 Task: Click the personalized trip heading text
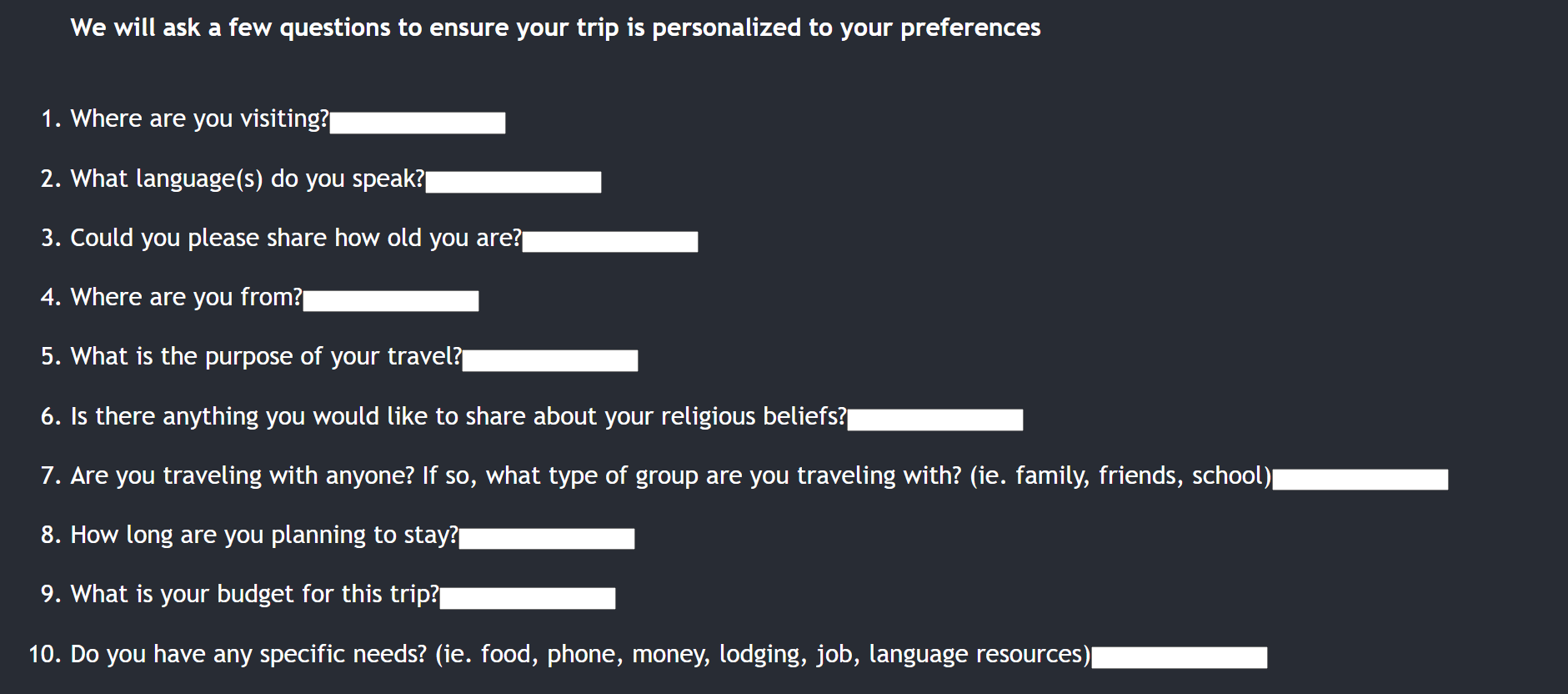click(555, 28)
